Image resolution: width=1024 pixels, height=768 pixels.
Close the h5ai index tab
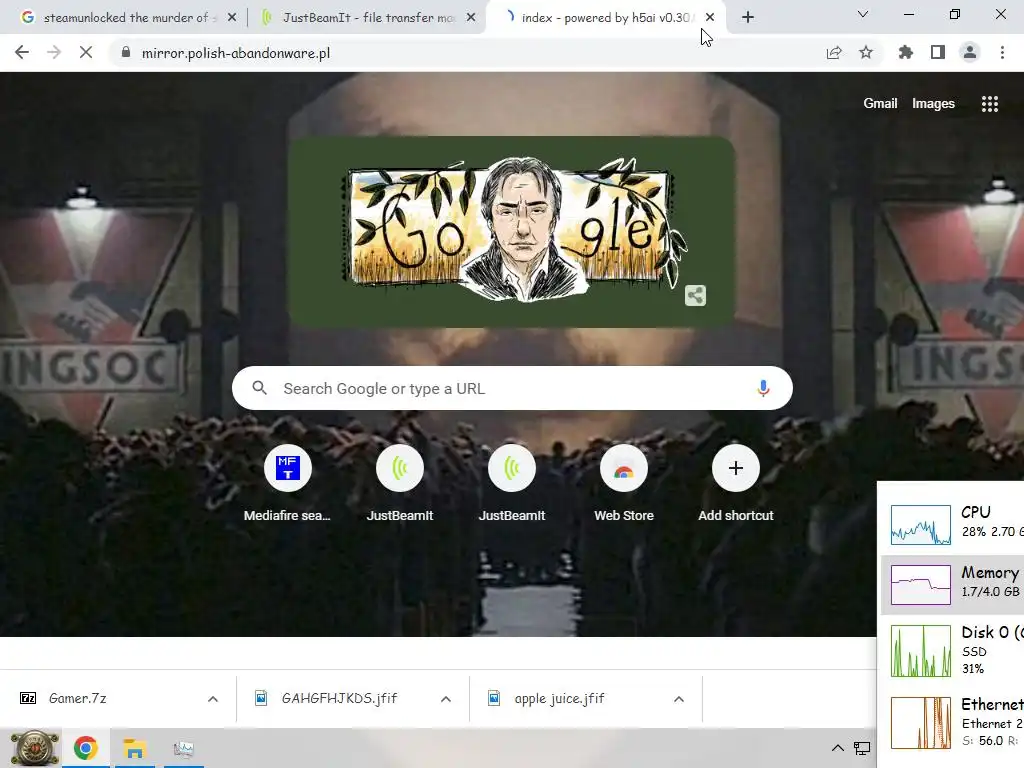tap(710, 18)
